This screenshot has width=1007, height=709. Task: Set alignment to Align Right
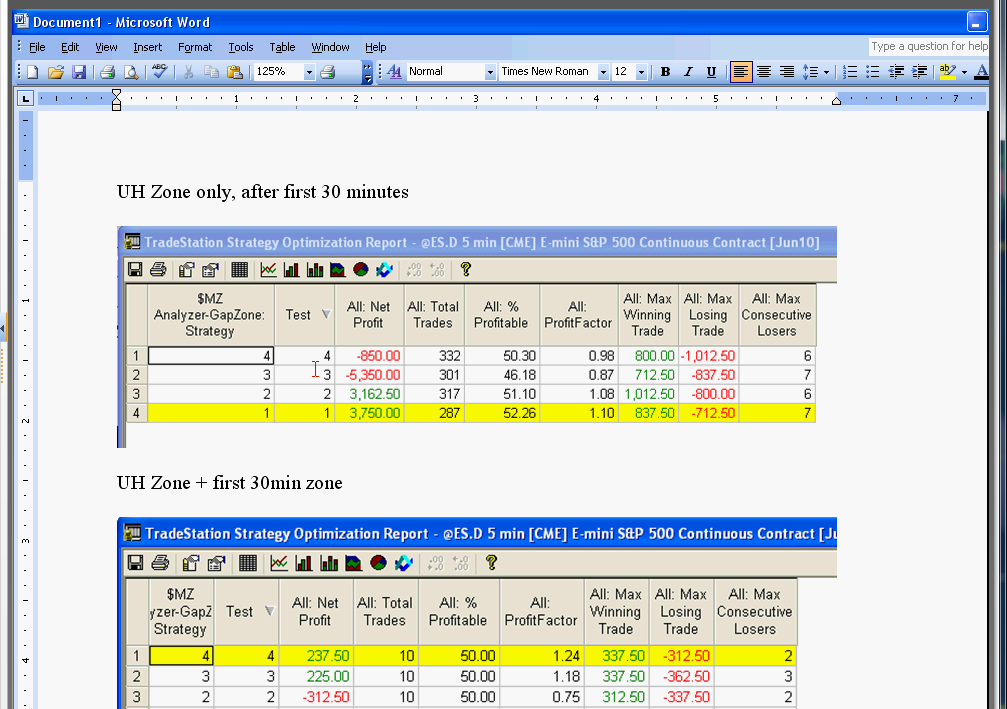point(787,72)
